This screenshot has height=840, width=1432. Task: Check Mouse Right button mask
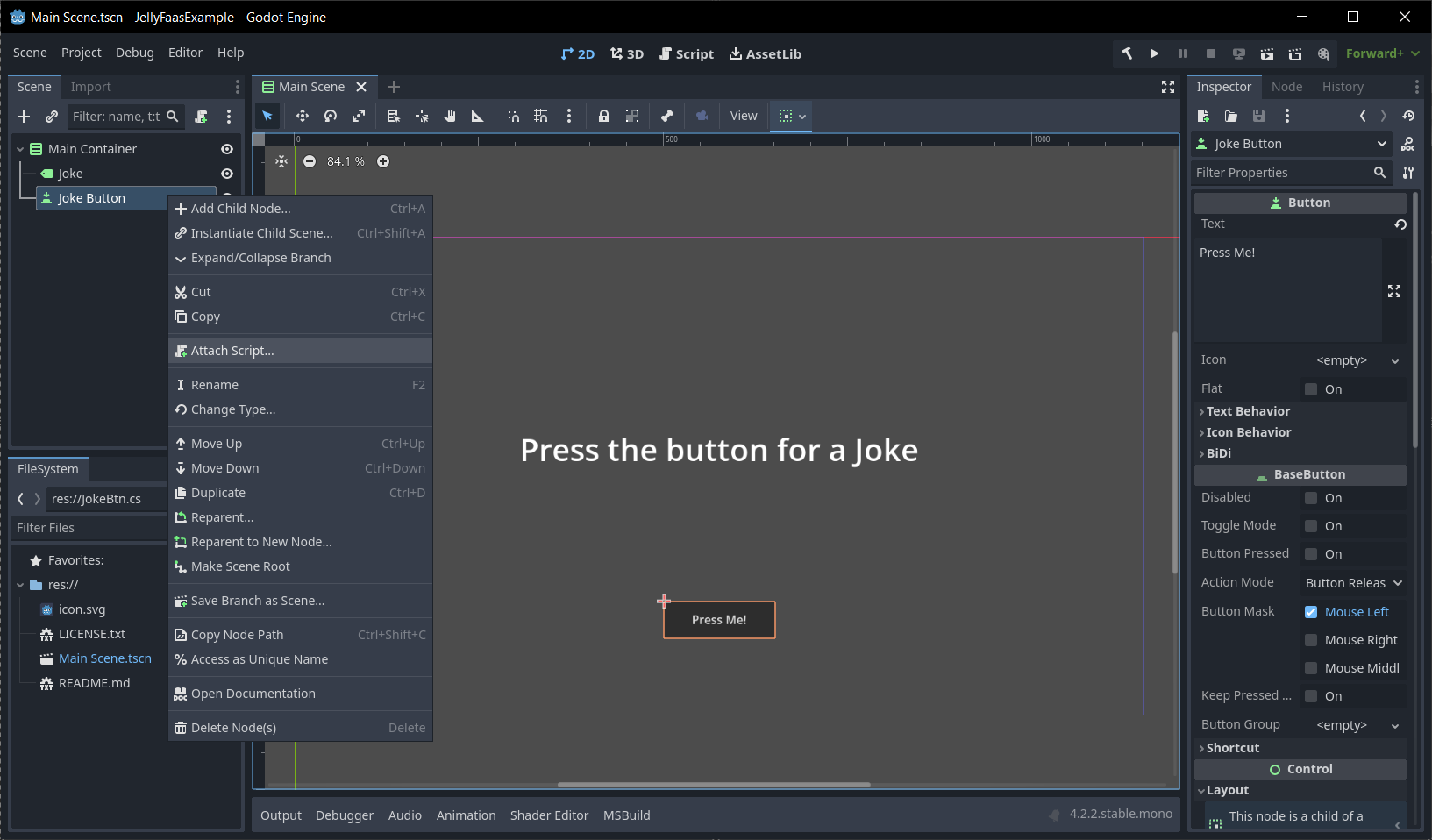coord(1311,640)
